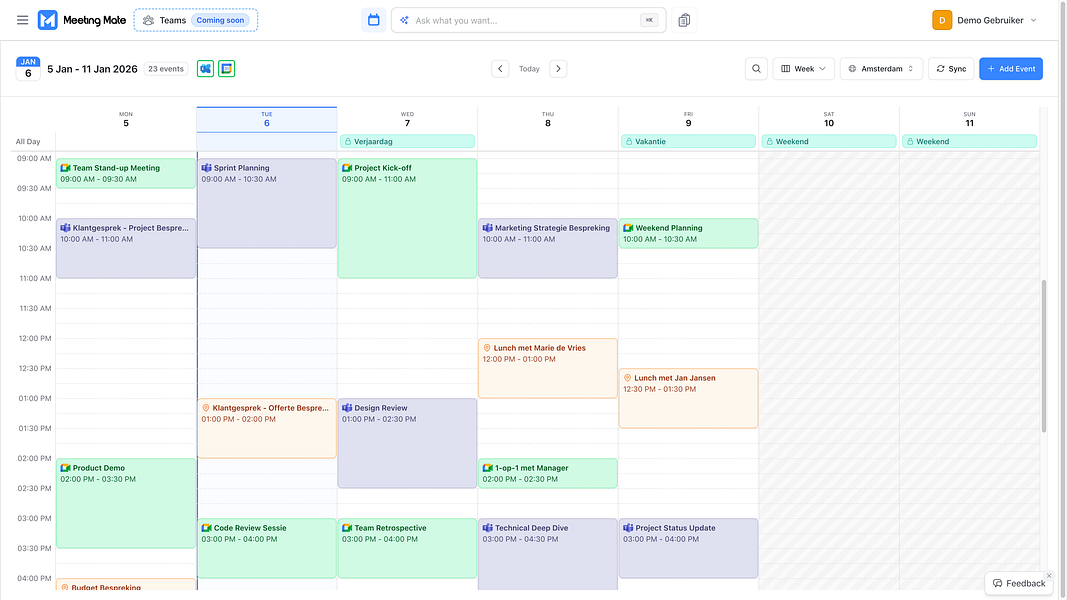Open the Verjaardag all-day event
Image resolution: width=1067 pixels, height=600 pixels.
pos(407,141)
